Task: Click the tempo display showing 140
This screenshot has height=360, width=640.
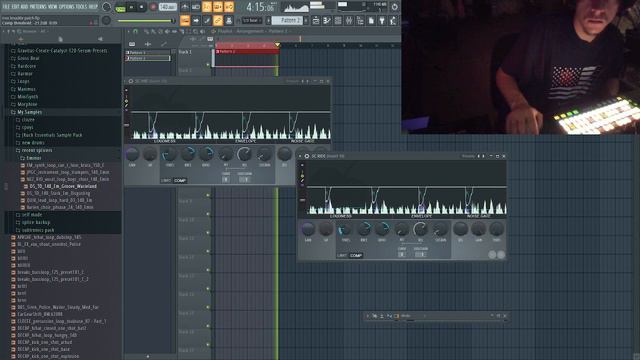Action: 167,7
